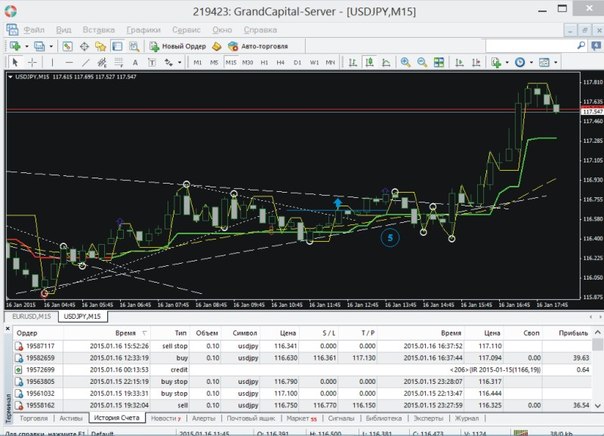The height and width of the screenshot is (436, 604).
Task: Toggle the Data Window crosshair-target icon
Action: pos(84,47)
